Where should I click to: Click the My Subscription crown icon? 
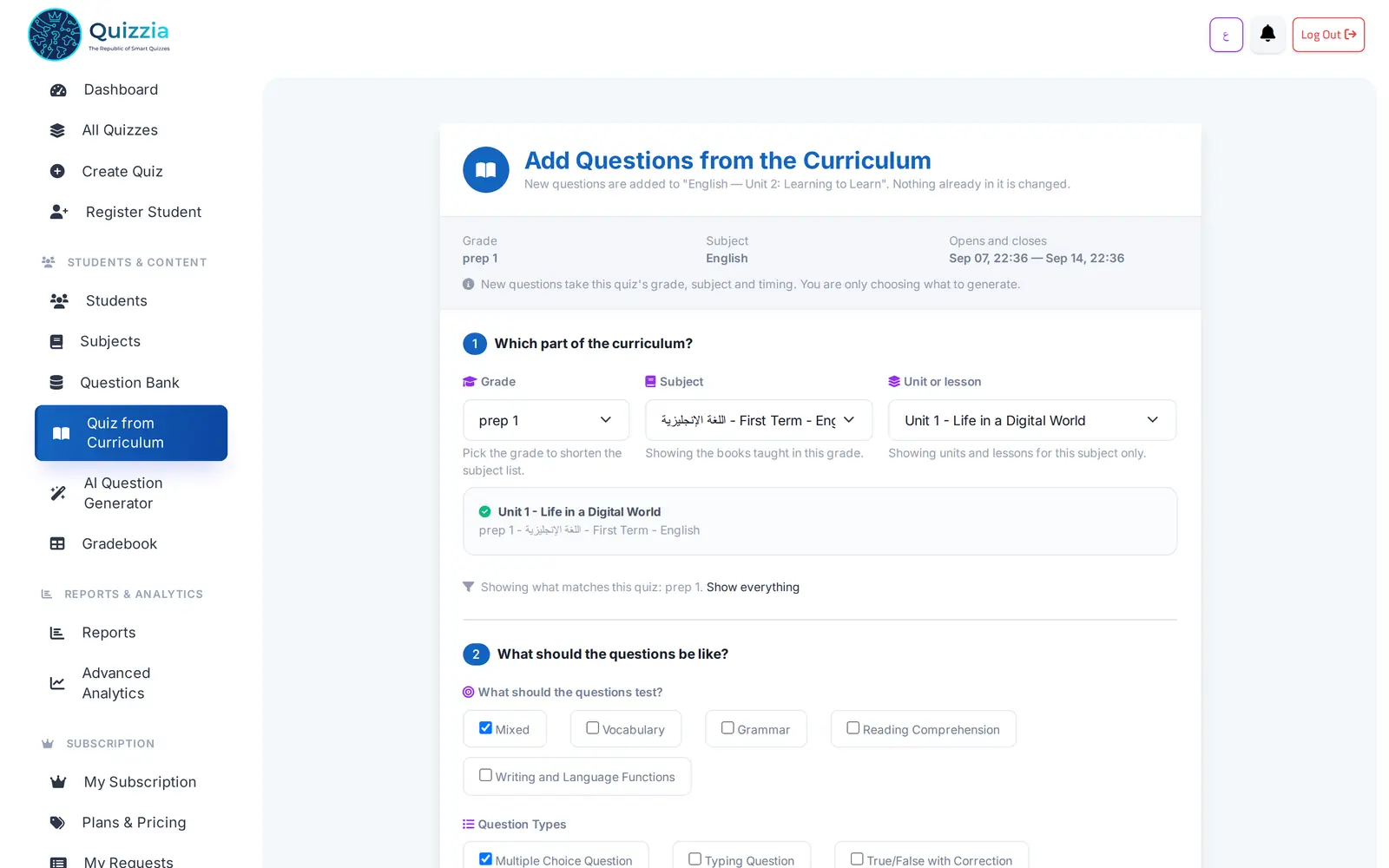[x=58, y=782]
